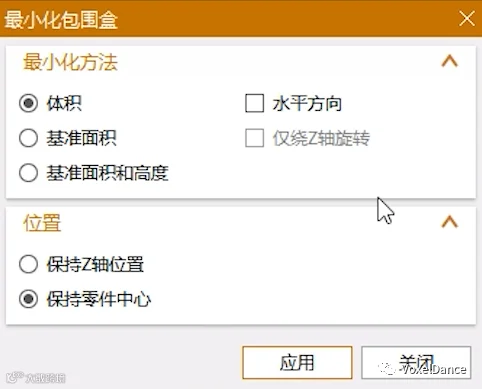
Task: Click the 最小化包围盒 title bar text
Action: [61, 20]
